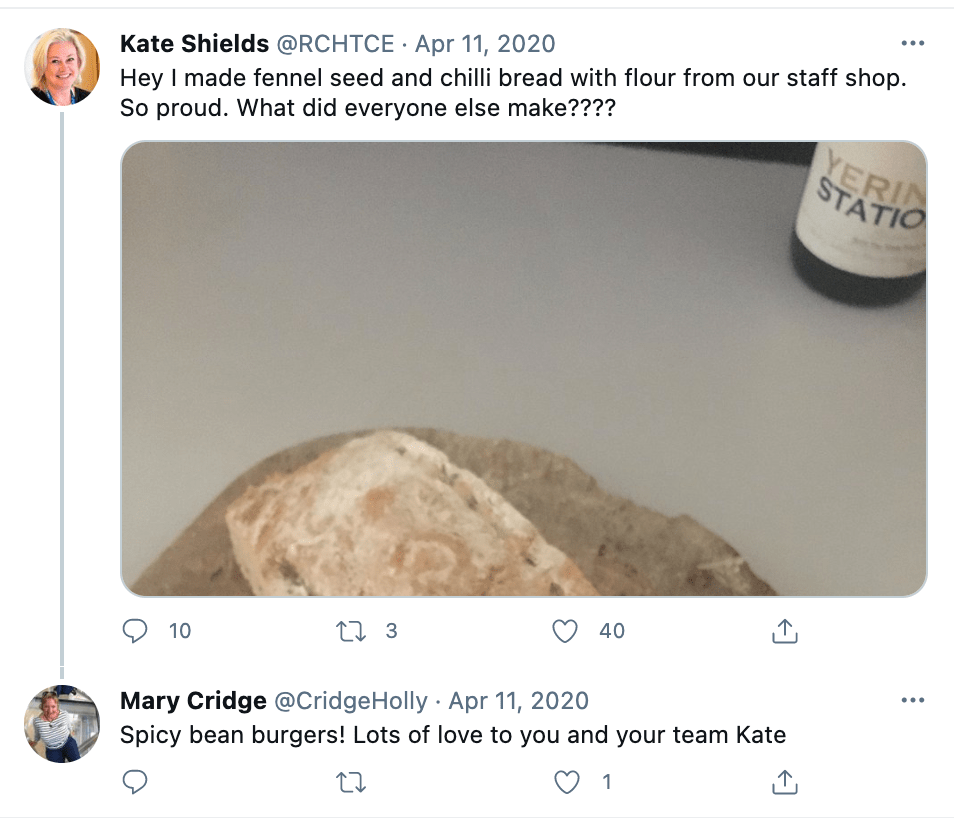This screenshot has height=818, width=954.
Task: Open Kate Shields' profile picture
Action: point(62,67)
